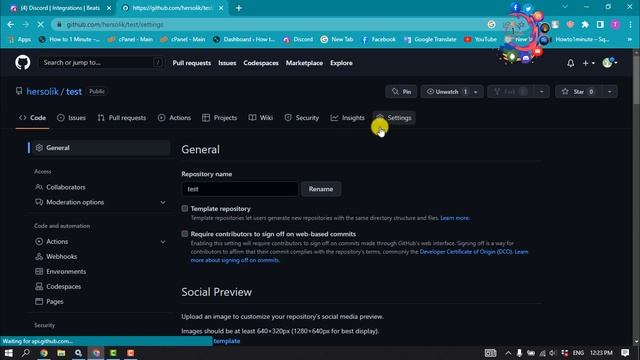Star the repository
The image size is (640, 360).
[578, 92]
